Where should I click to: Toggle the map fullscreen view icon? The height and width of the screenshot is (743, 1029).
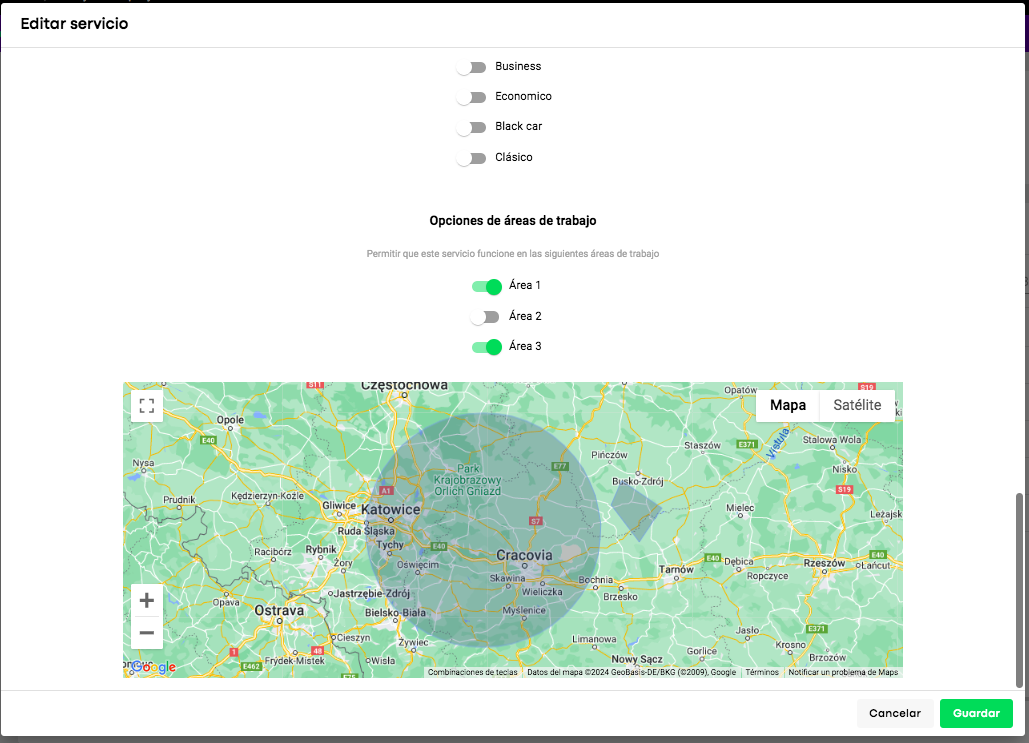click(x=146, y=406)
